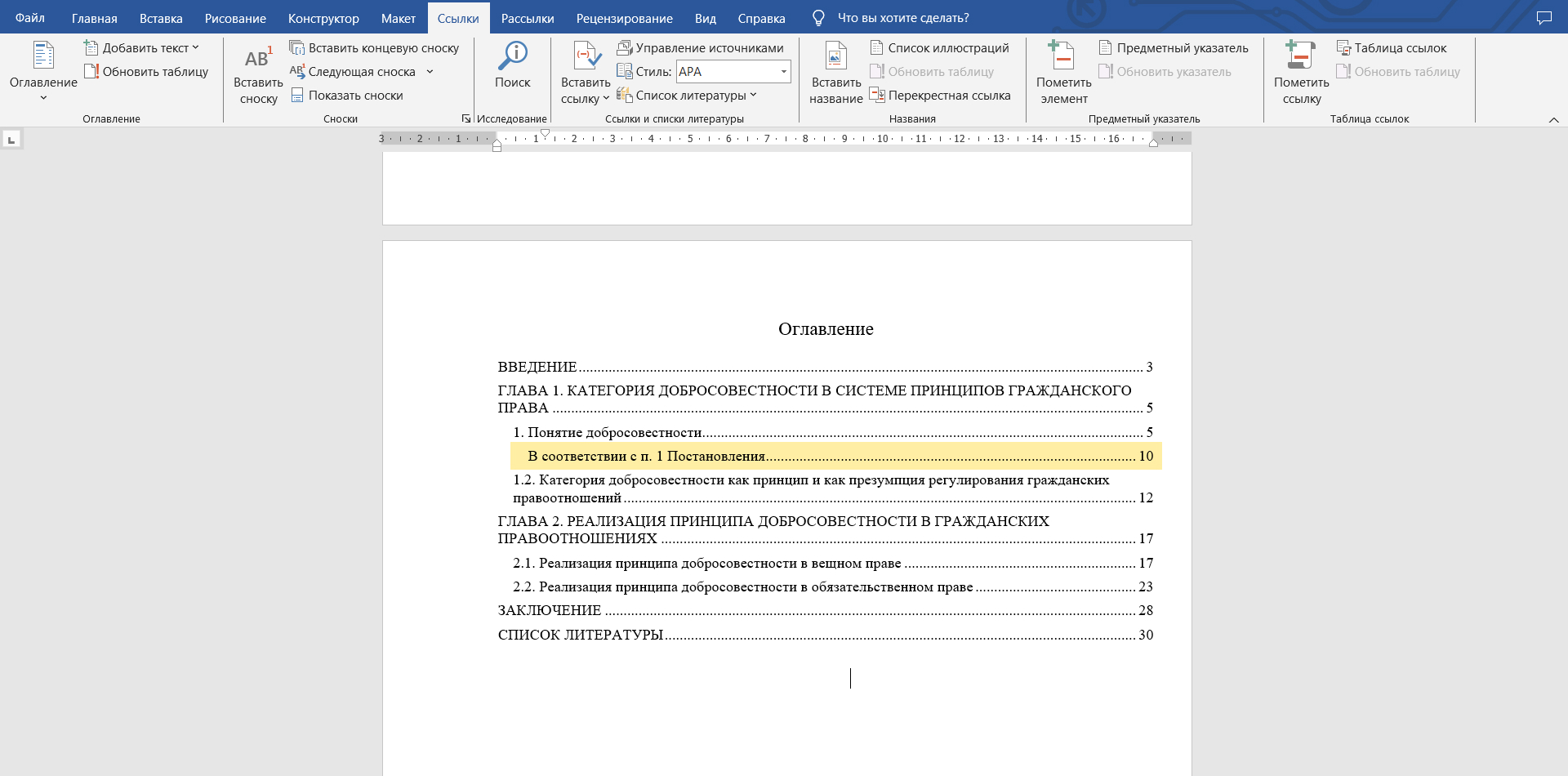This screenshot has height=776, width=1568.
Task: Click Таблица ссылок button
Action: click(1392, 48)
